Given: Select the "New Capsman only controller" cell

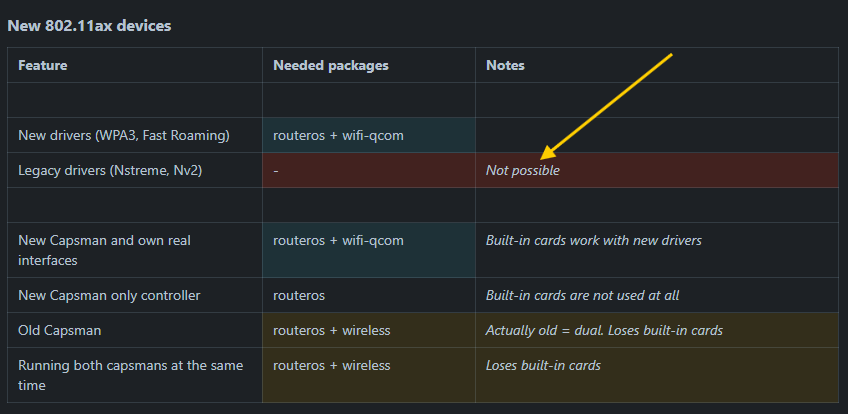Looking at the screenshot, I should [109, 295].
